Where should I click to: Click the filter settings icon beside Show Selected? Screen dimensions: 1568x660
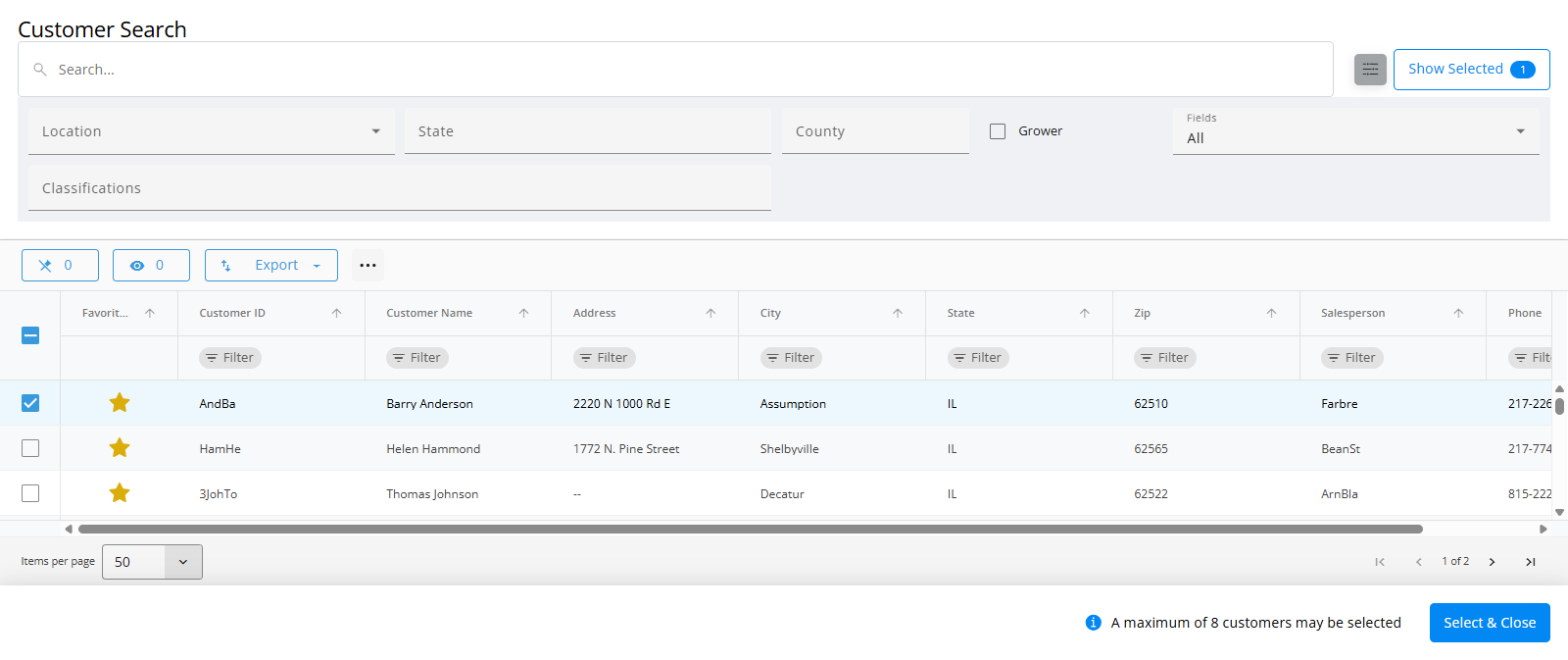(x=1370, y=70)
